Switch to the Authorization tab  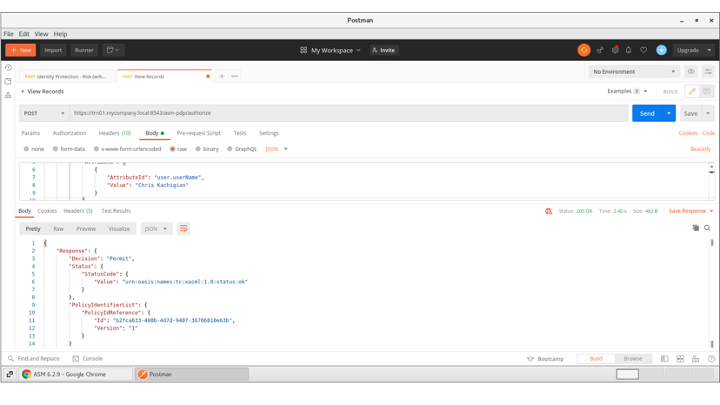tap(69, 133)
